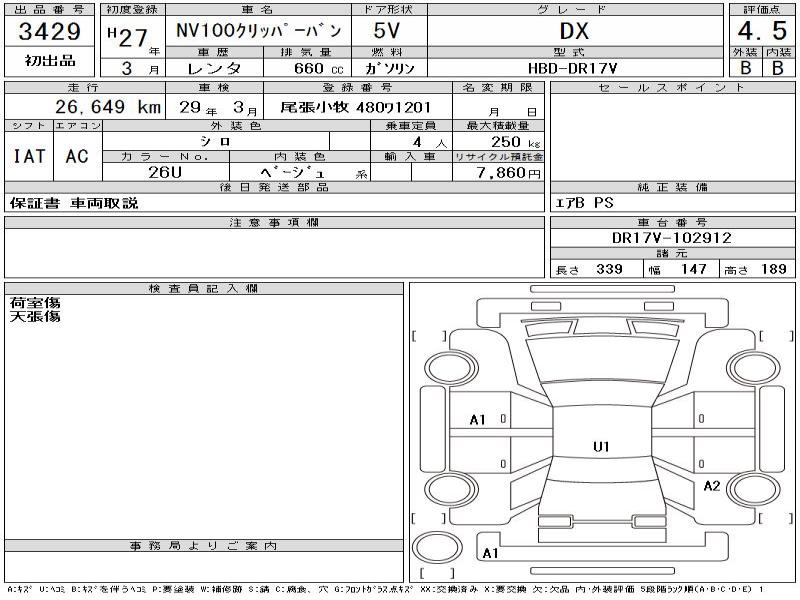Click the evaluation score 4.5
The height and width of the screenshot is (600, 800).
point(762,31)
